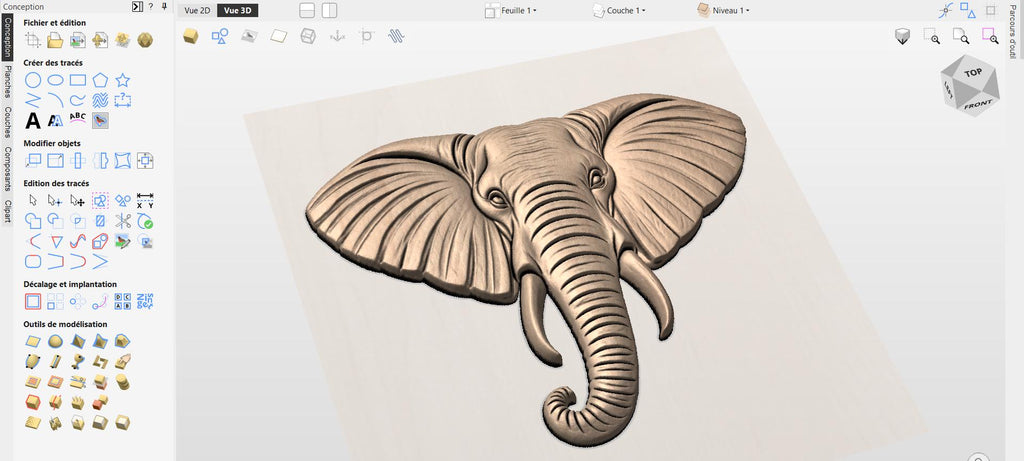Screen dimensions: 1024x461
Task: Toggle bitmap display in 3D view
Action: coord(249,36)
